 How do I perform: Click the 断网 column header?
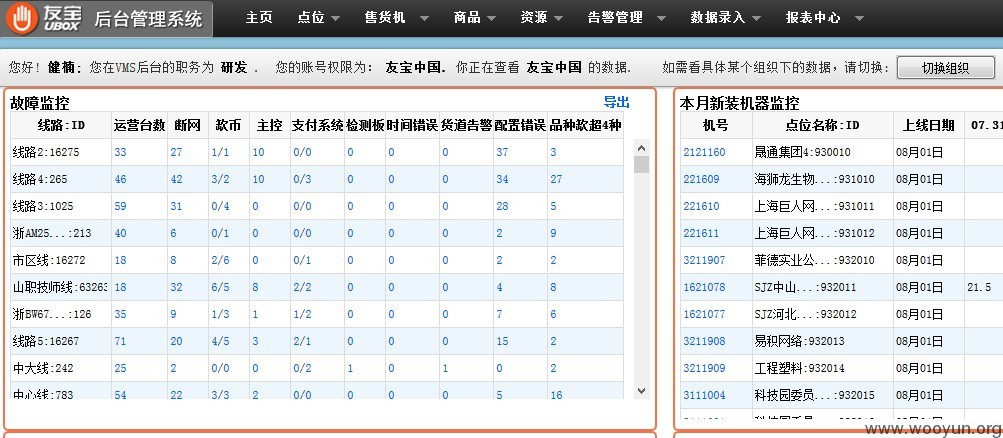tap(187, 125)
